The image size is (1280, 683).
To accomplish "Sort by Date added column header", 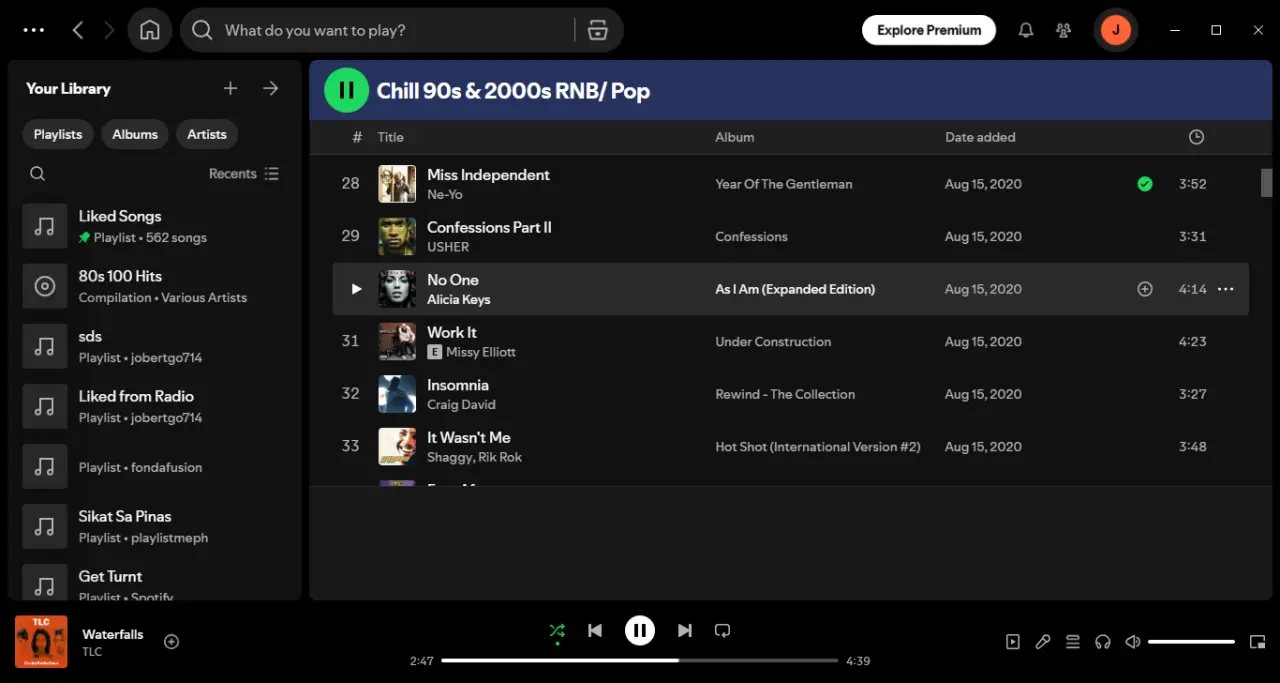I will [980, 137].
